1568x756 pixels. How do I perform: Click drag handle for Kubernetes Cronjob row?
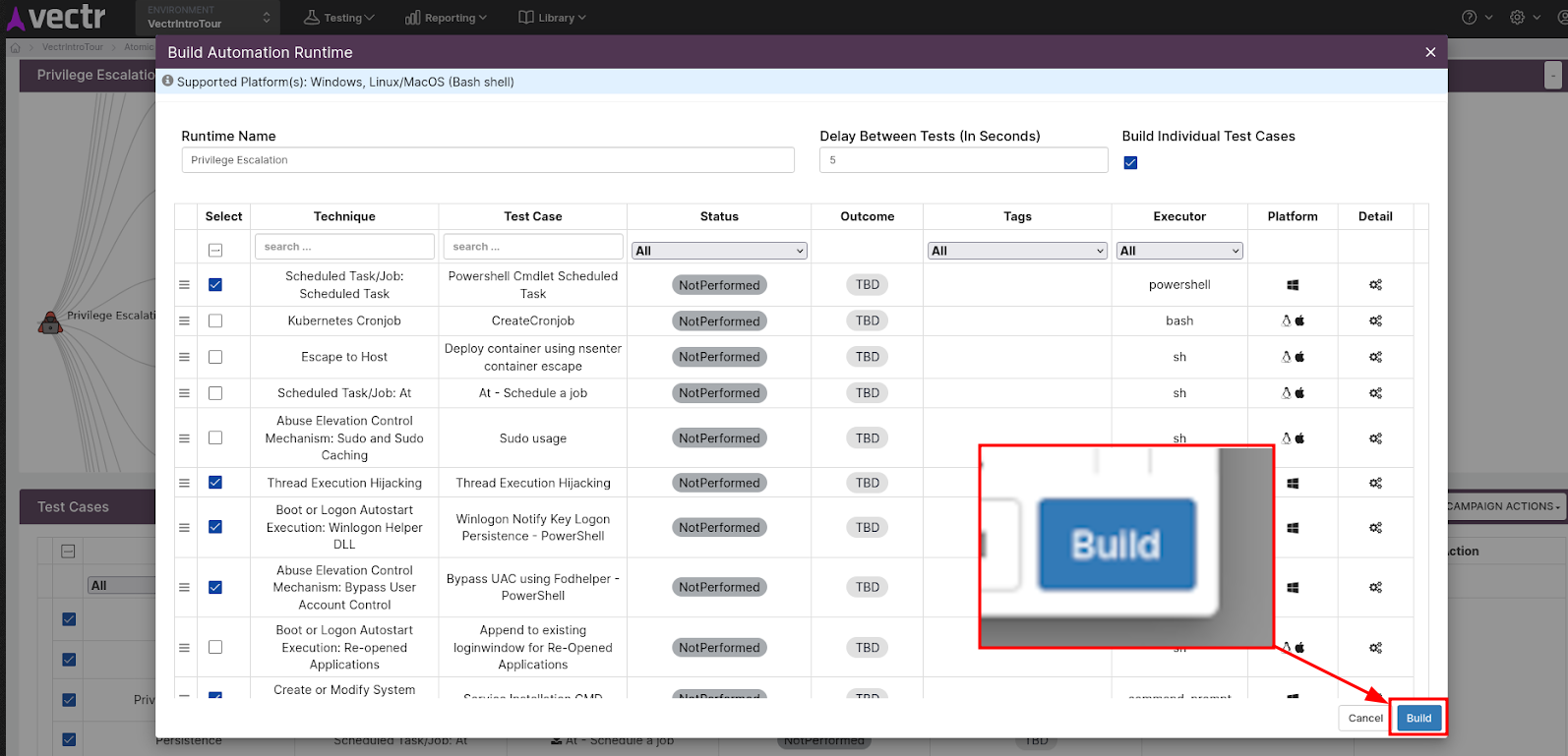[184, 320]
